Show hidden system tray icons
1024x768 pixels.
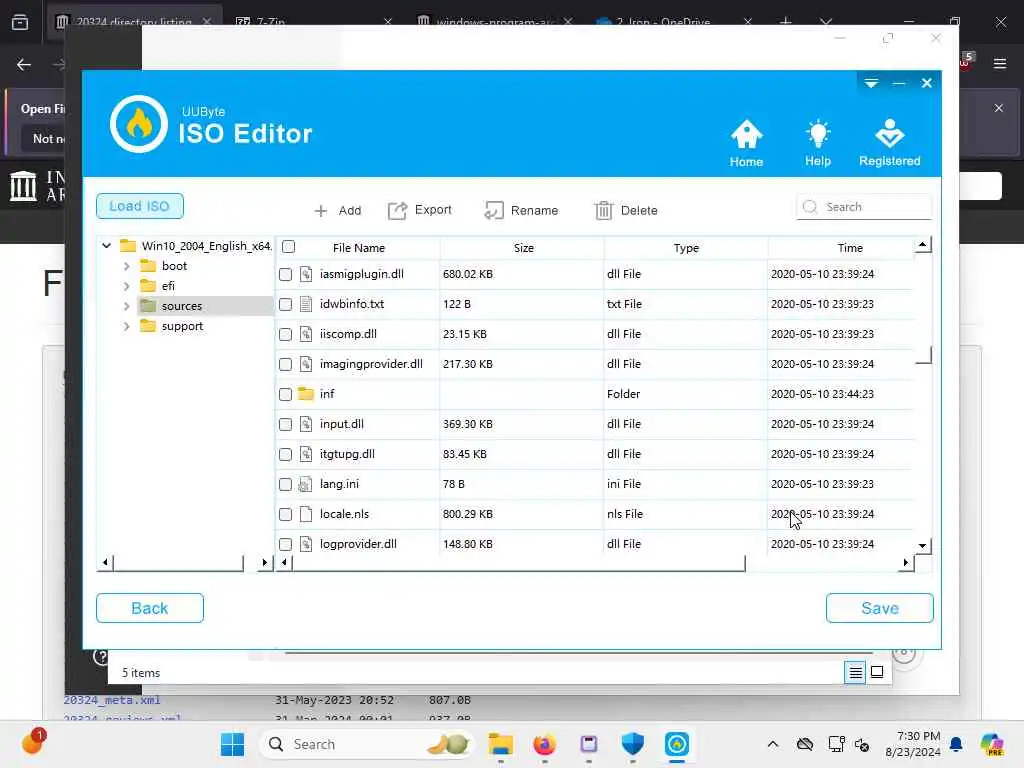(773, 744)
